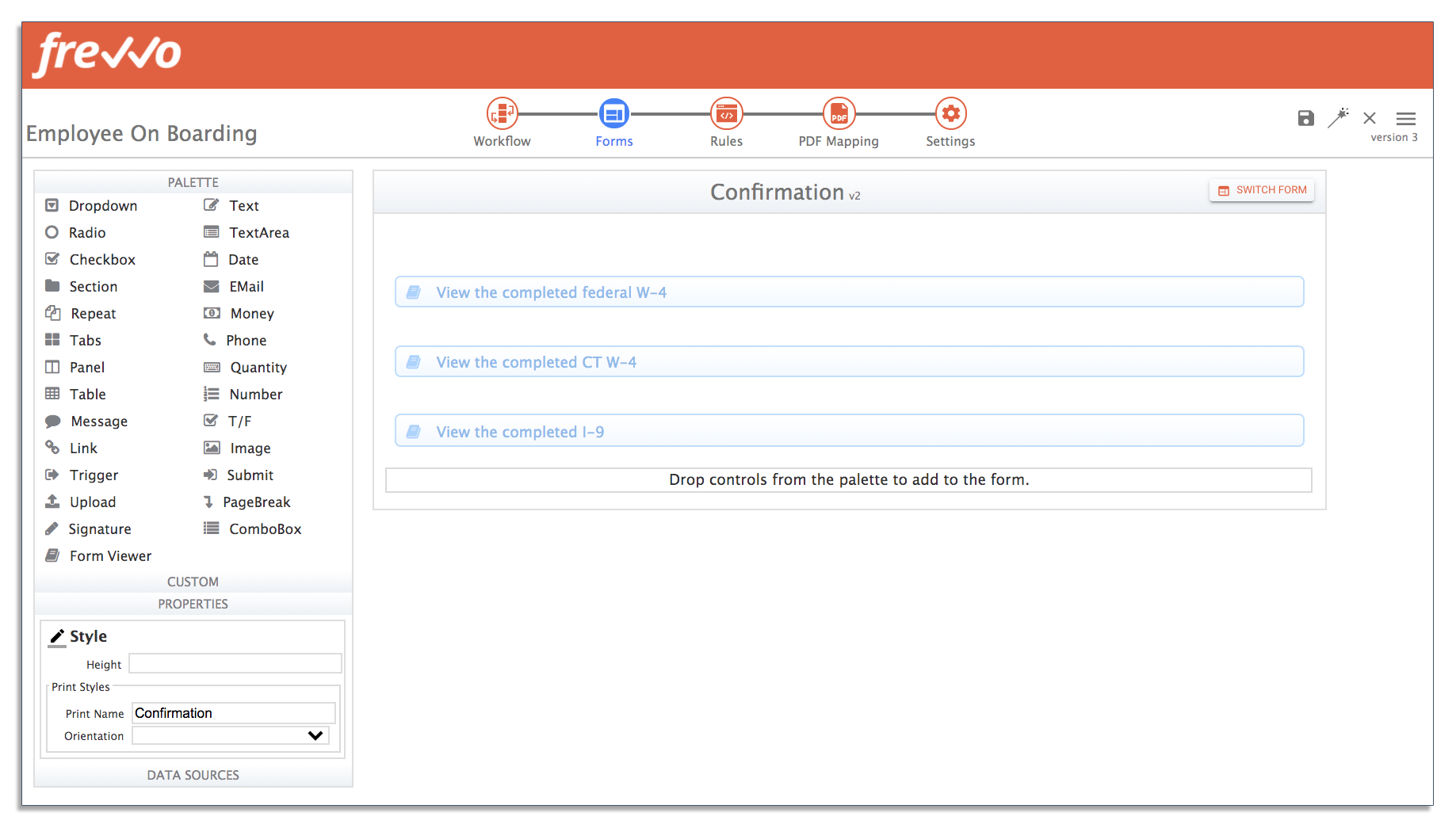Screen dimensions: 1456x828
Task: Open the Workflow step icon
Action: click(x=502, y=114)
